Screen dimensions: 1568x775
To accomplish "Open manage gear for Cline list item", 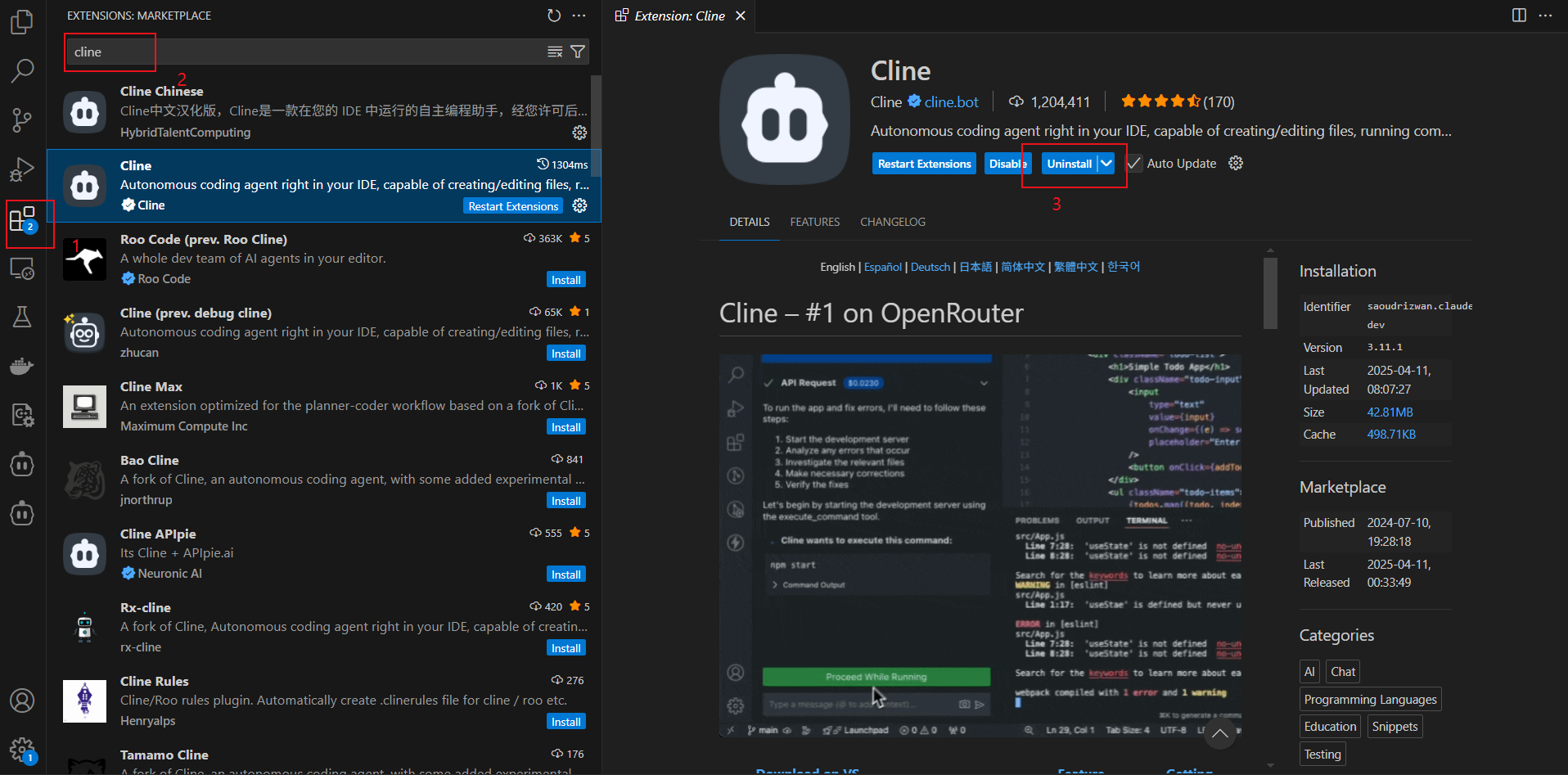I will [x=579, y=205].
